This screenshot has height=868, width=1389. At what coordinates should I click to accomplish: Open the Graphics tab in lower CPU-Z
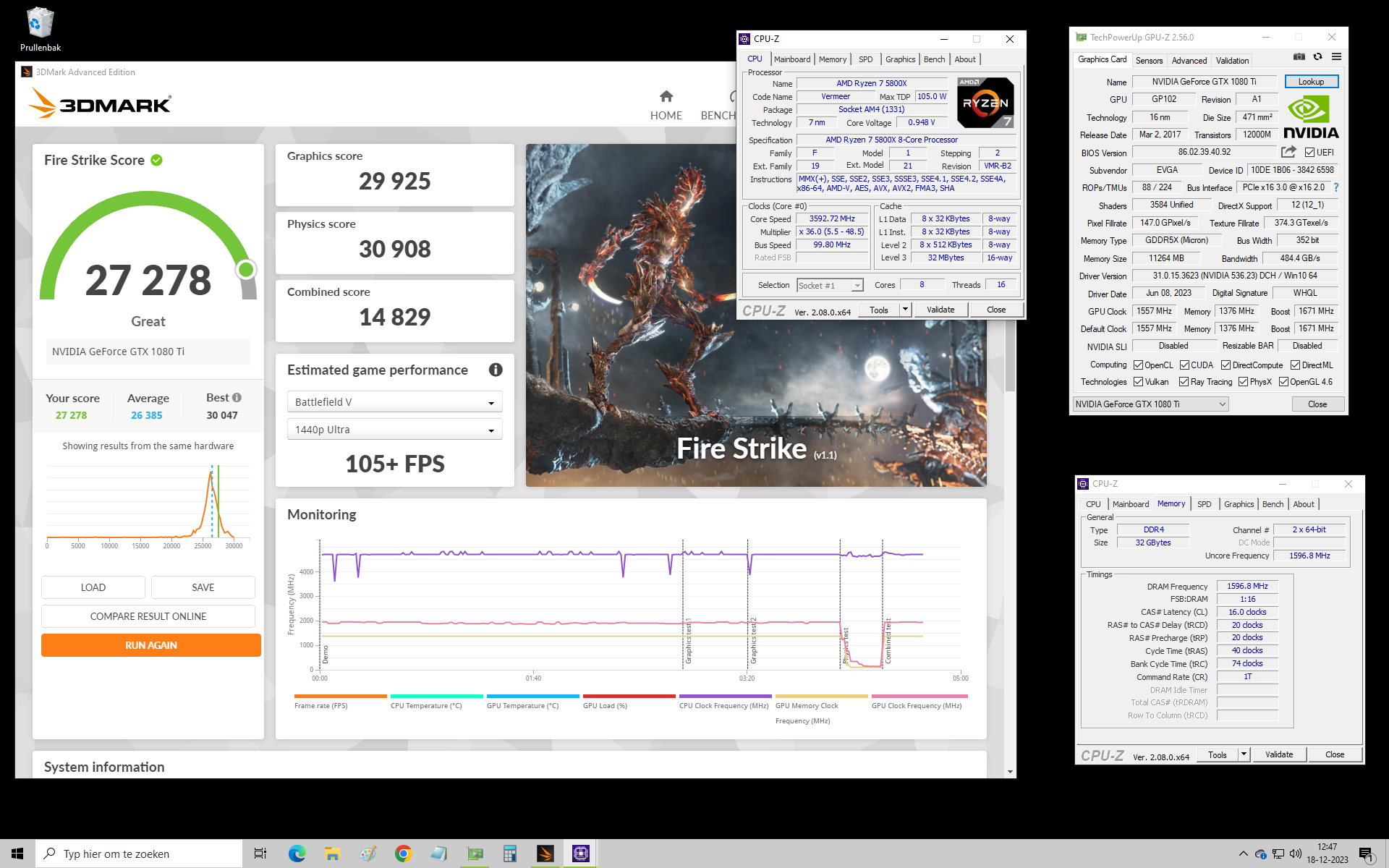click(x=1239, y=504)
